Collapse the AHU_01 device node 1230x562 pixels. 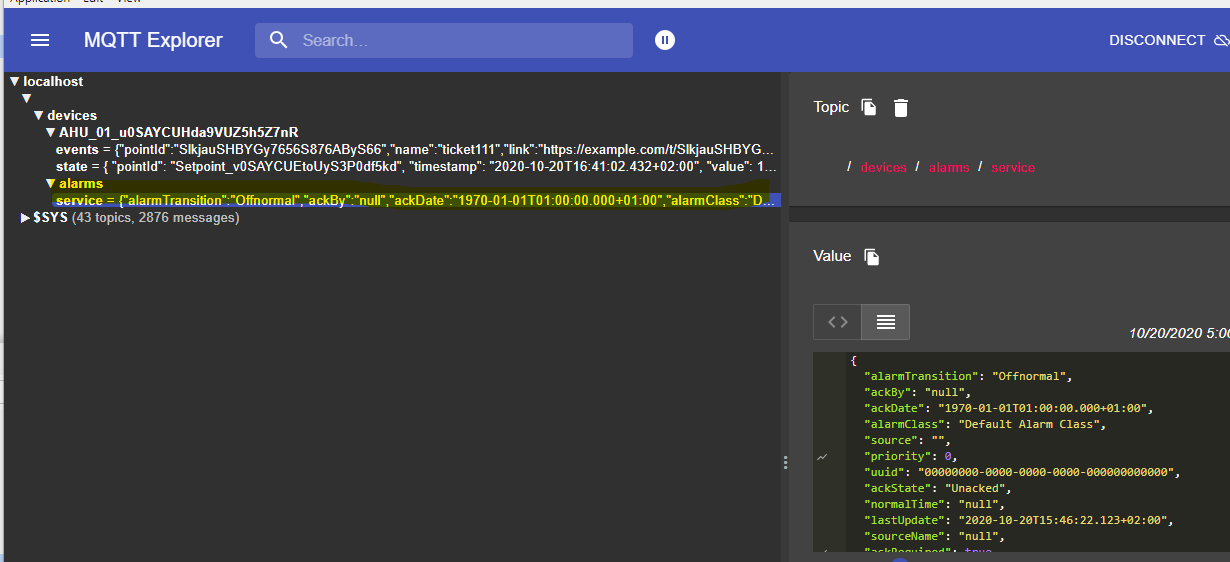(x=51, y=133)
